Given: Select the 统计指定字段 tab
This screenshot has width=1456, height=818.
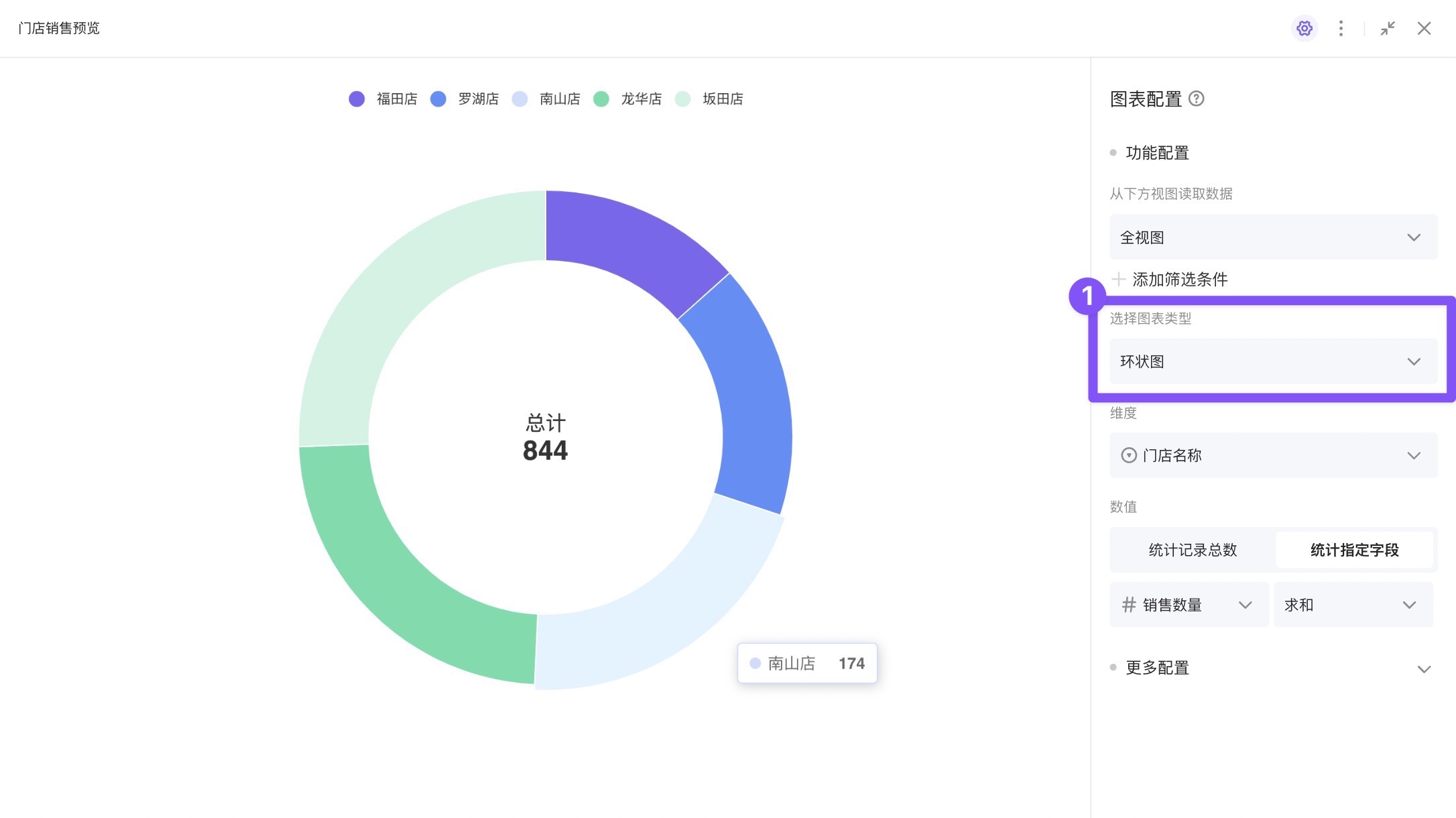Looking at the screenshot, I should [x=1354, y=550].
